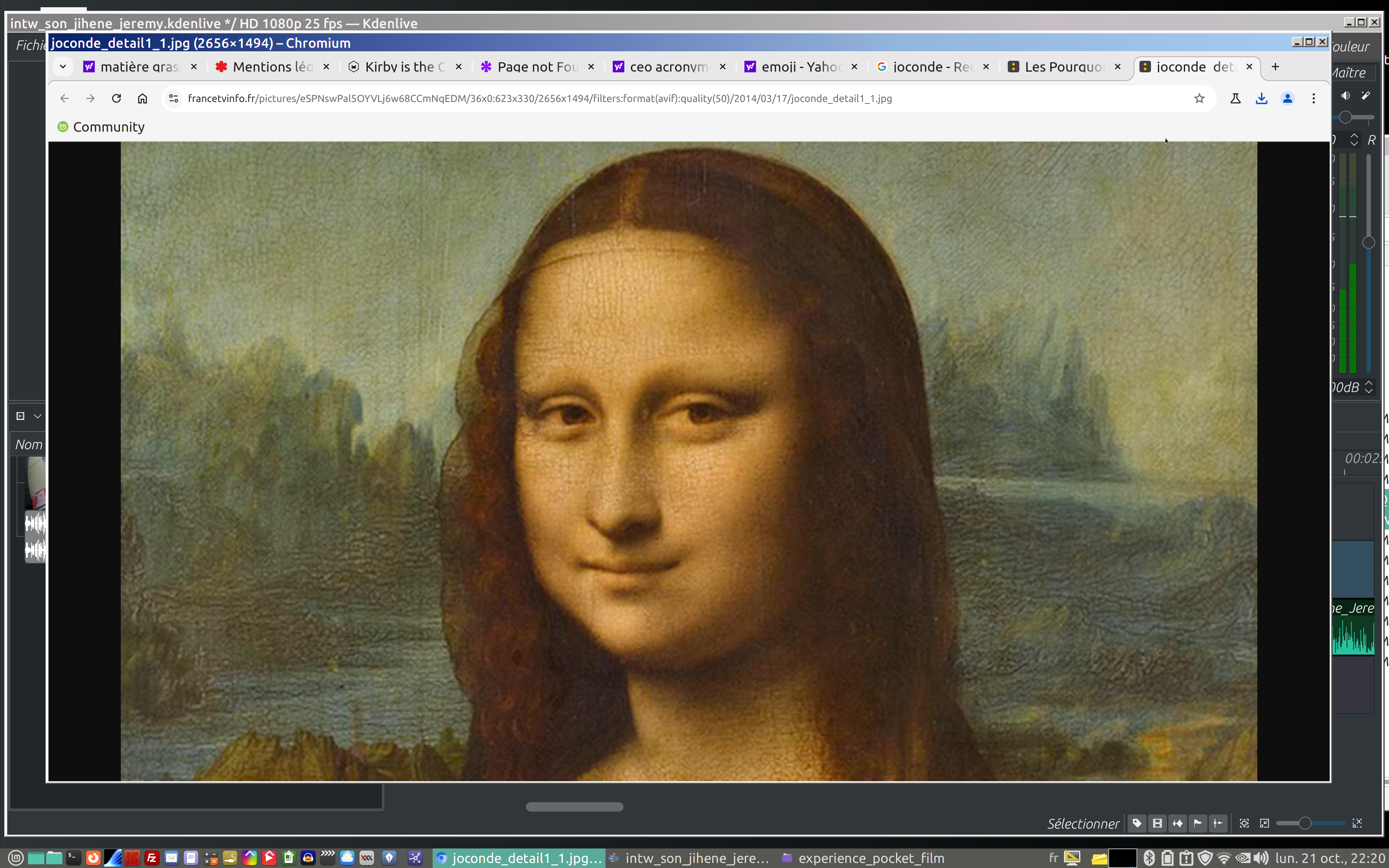Image resolution: width=1389 pixels, height=868 pixels.
Task: Bookmark this page with star icon
Action: (x=1199, y=98)
